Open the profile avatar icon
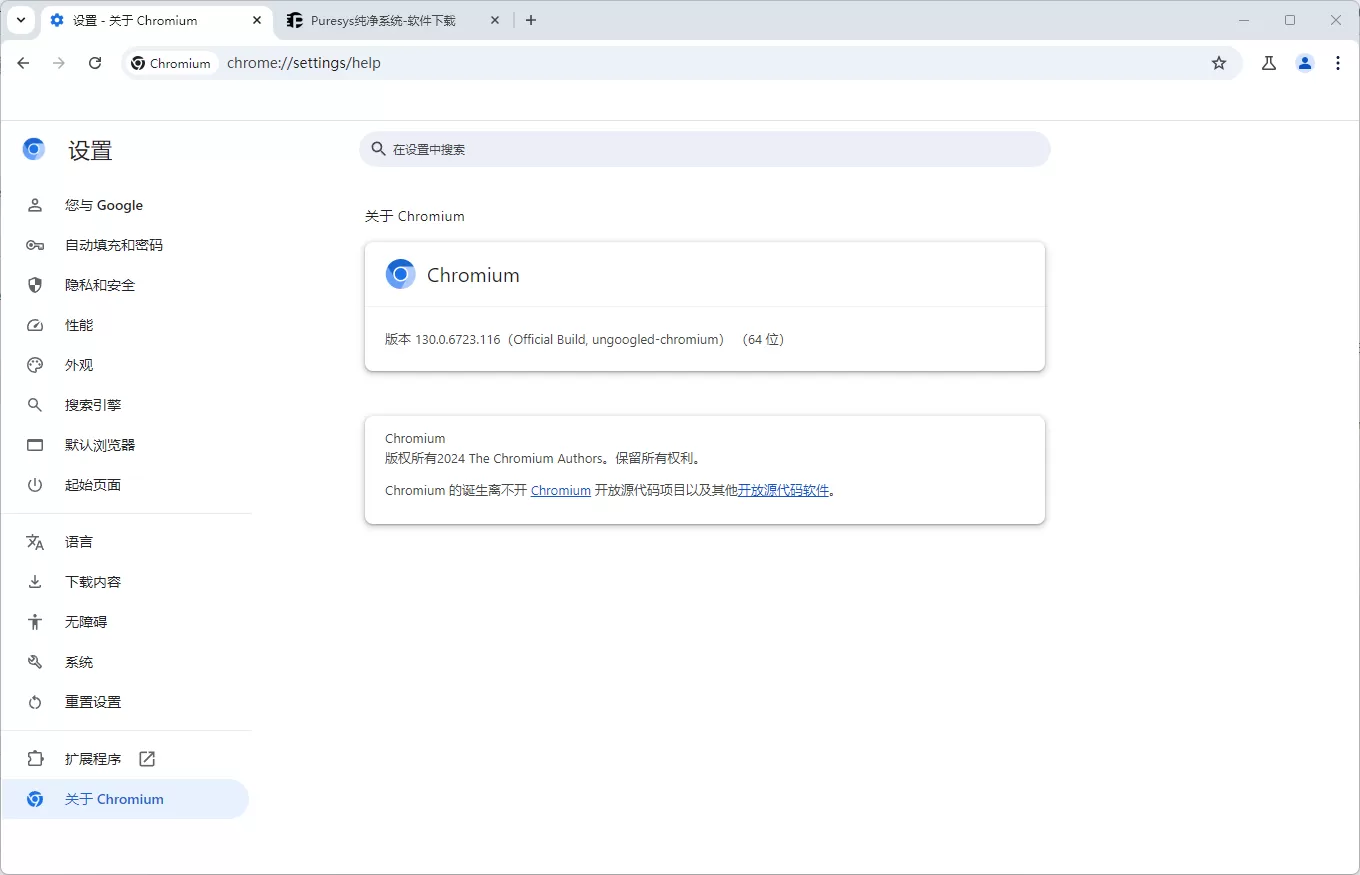Image resolution: width=1360 pixels, height=875 pixels. 1304,62
